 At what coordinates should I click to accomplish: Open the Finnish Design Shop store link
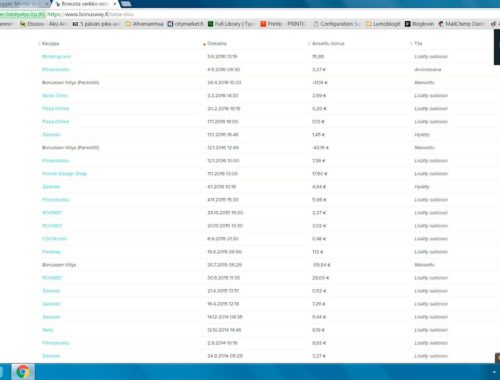point(64,174)
